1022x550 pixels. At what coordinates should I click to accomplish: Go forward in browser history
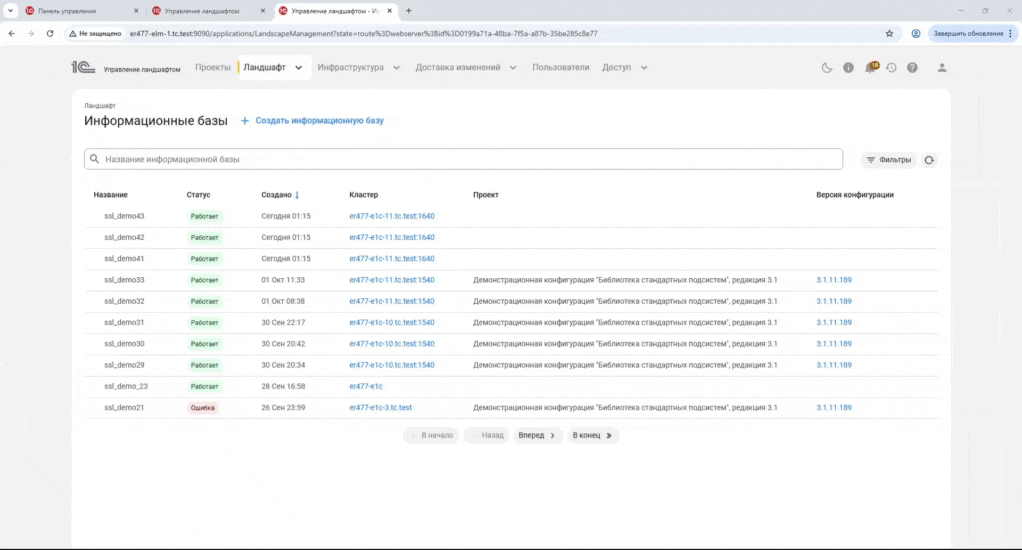[x=30, y=33]
